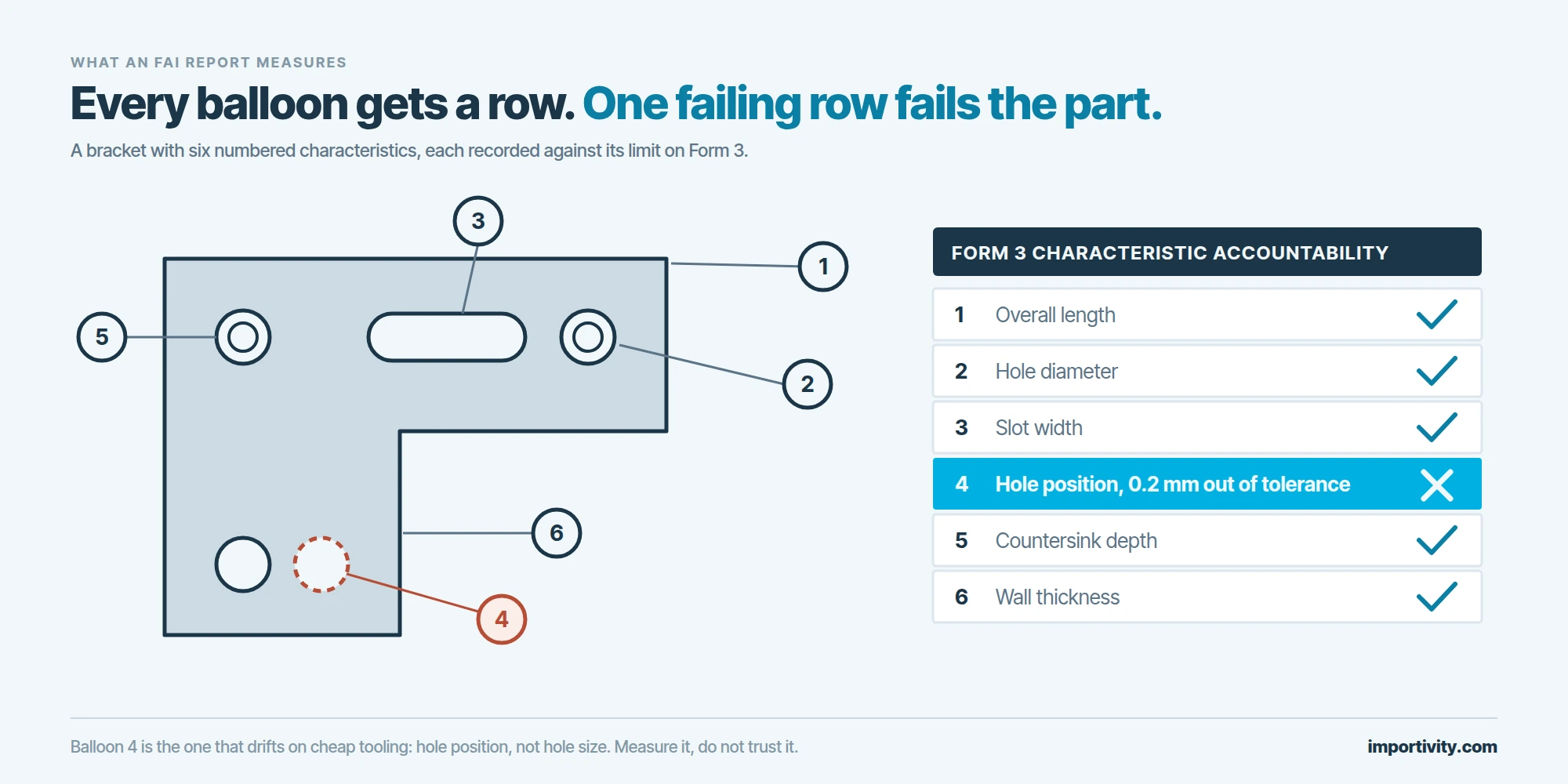Select the Countersink depth row
This screenshot has height=784, width=1568.
click(x=1207, y=540)
